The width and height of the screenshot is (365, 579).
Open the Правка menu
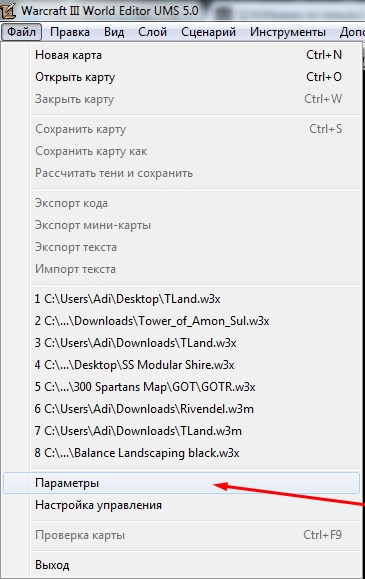point(70,32)
